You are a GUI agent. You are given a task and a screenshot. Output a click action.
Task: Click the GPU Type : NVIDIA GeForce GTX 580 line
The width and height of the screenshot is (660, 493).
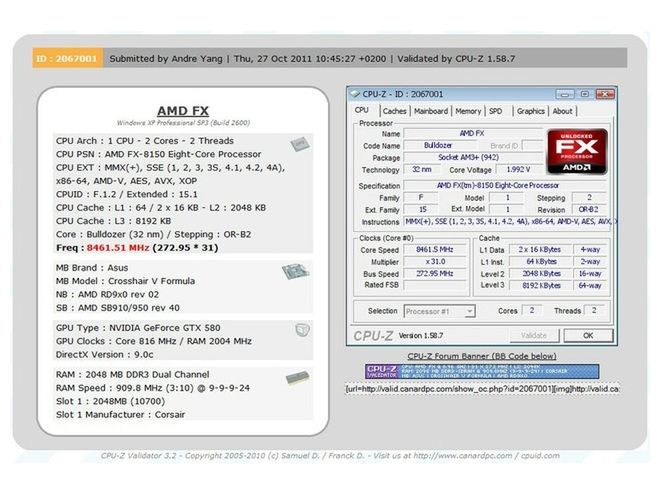138,328
